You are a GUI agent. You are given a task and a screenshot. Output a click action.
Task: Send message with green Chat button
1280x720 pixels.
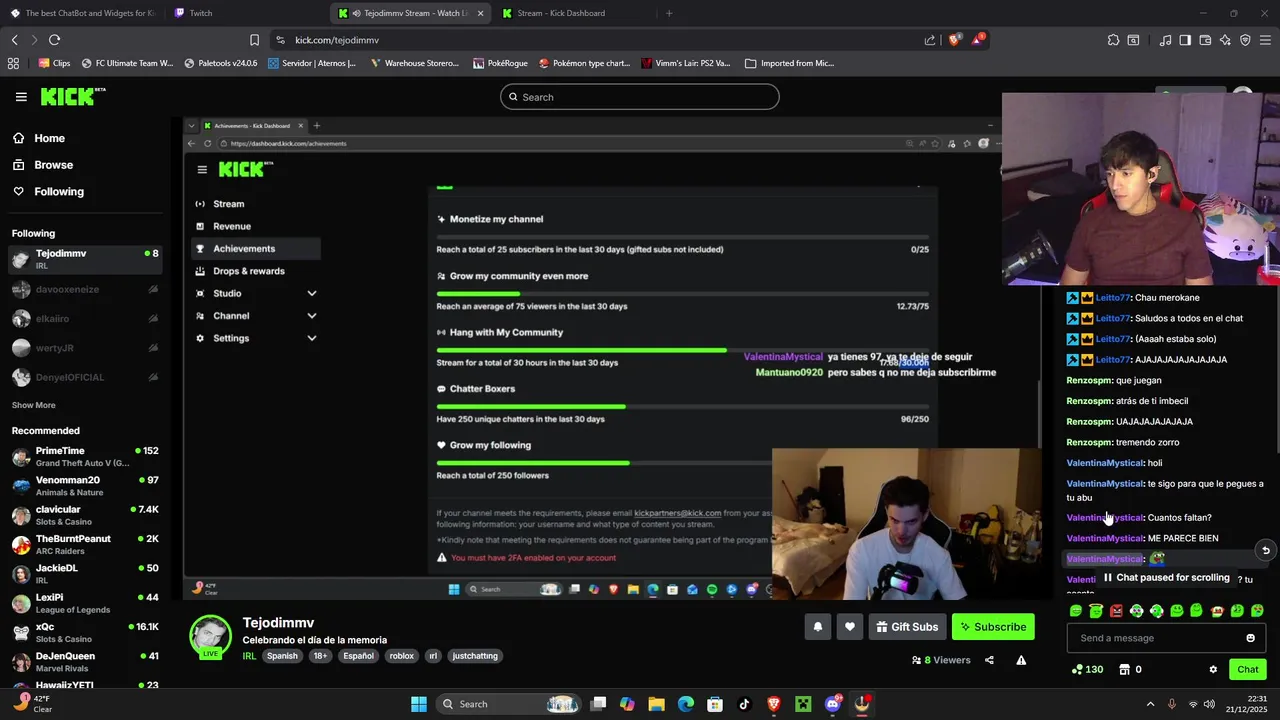coord(1248,669)
